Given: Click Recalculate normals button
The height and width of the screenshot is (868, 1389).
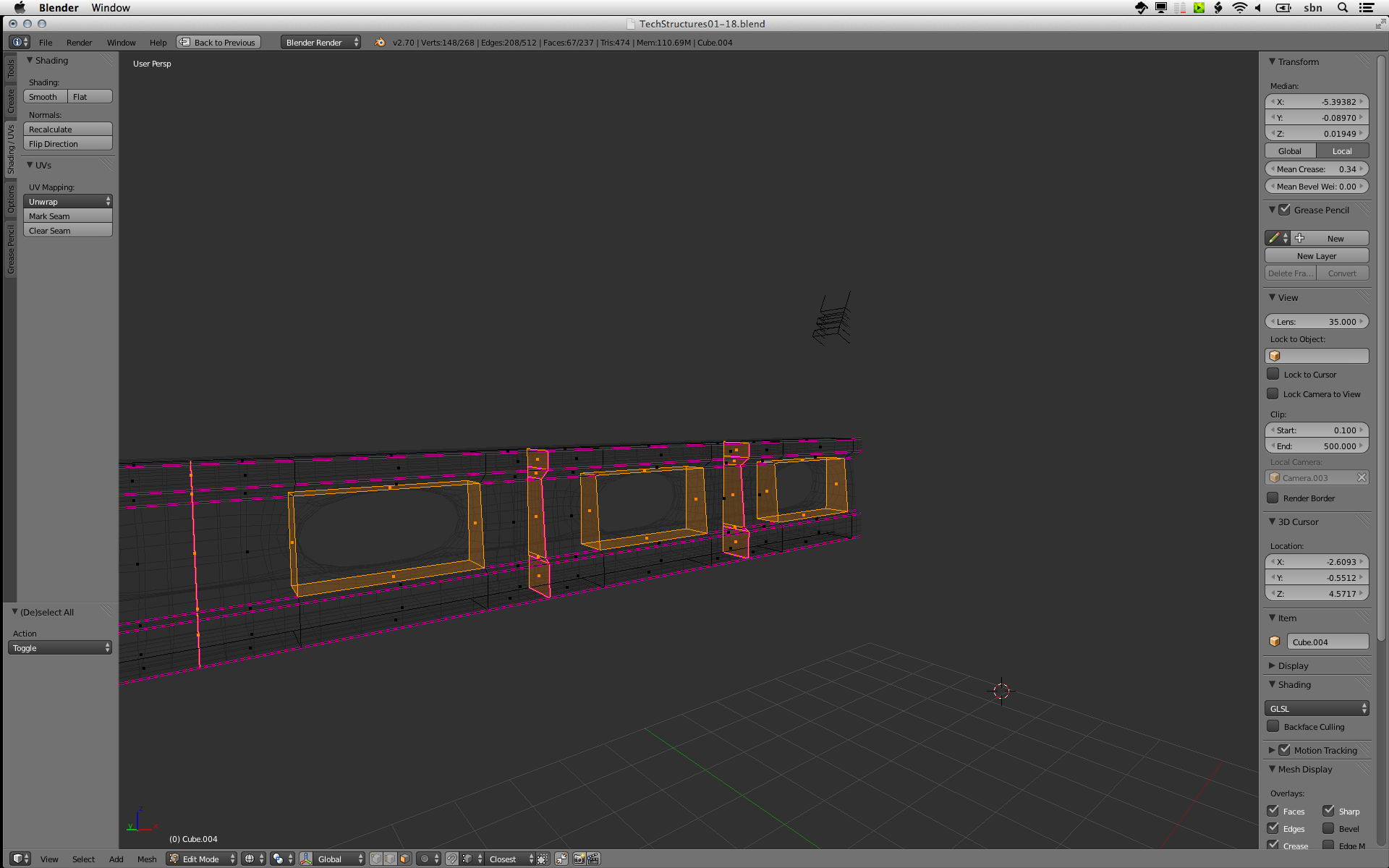Looking at the screenshot, I should 68,129.
